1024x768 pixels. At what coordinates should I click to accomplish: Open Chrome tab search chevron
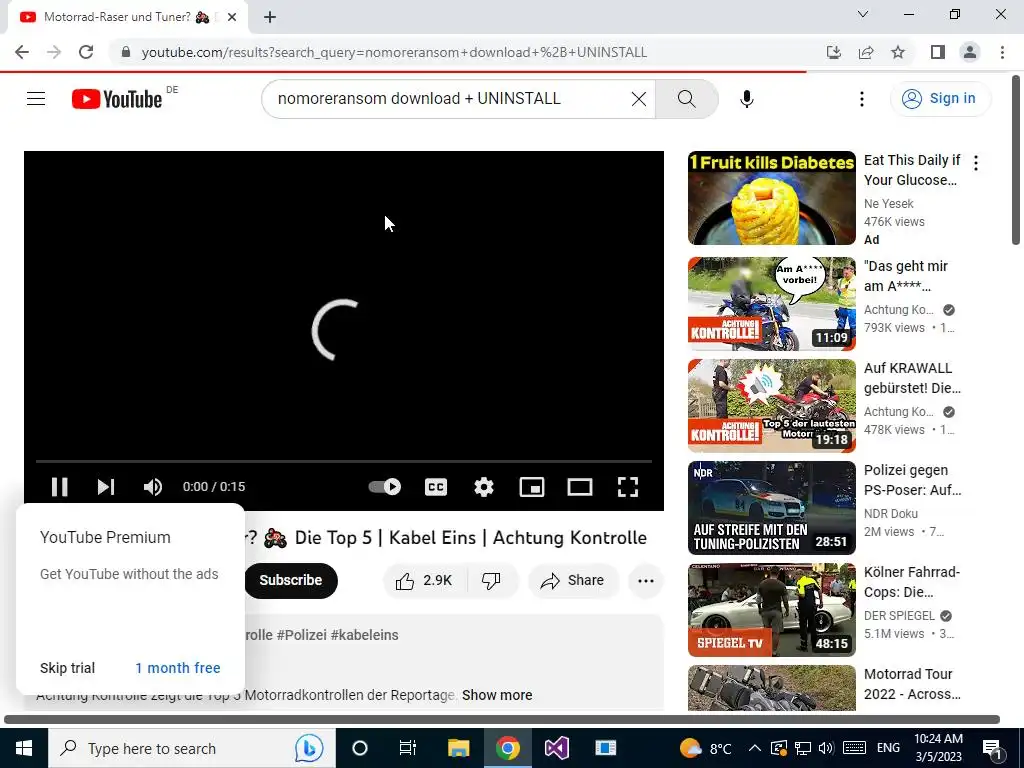[x=863, y=14]
